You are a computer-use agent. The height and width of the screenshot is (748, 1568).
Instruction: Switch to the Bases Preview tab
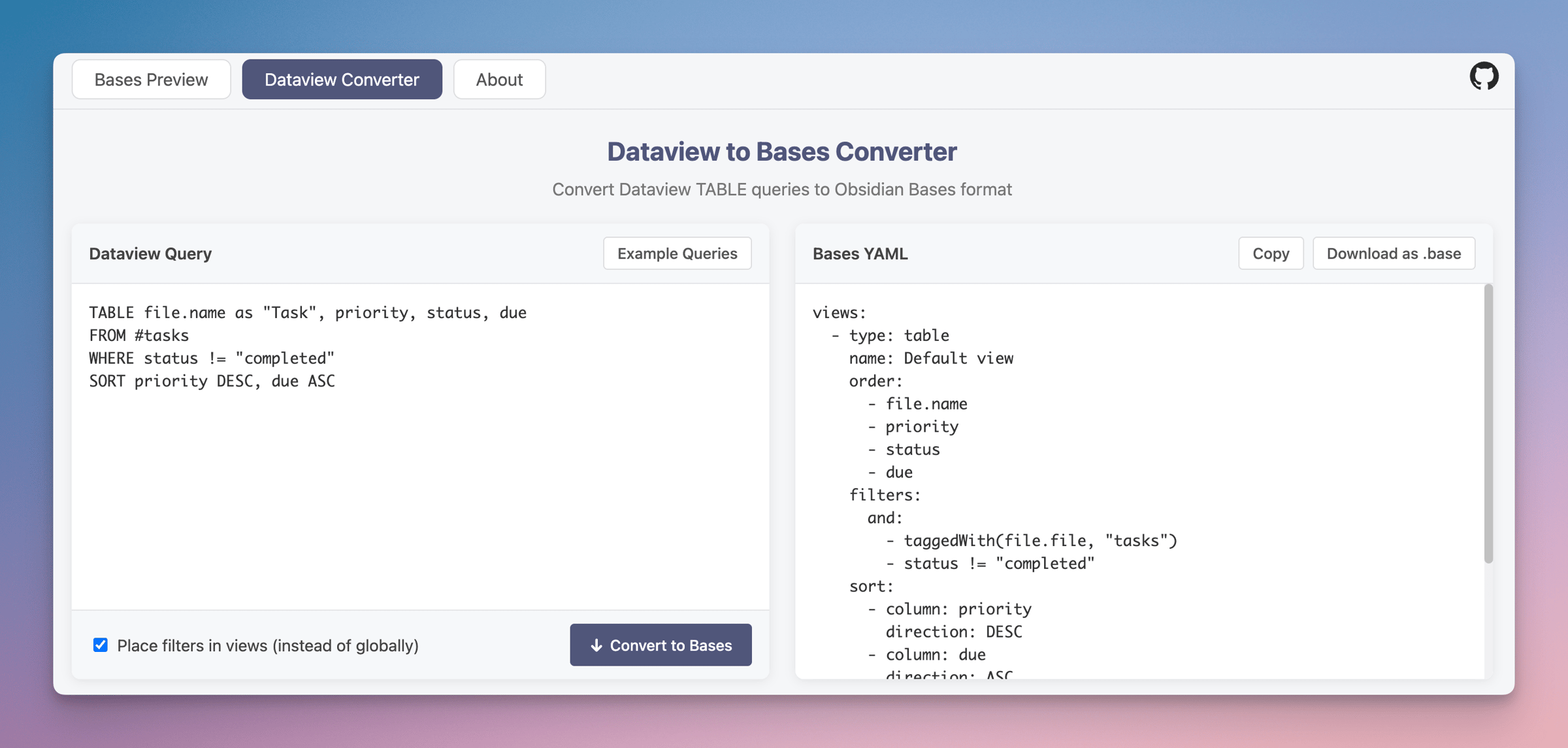click(x=152, y=79)
